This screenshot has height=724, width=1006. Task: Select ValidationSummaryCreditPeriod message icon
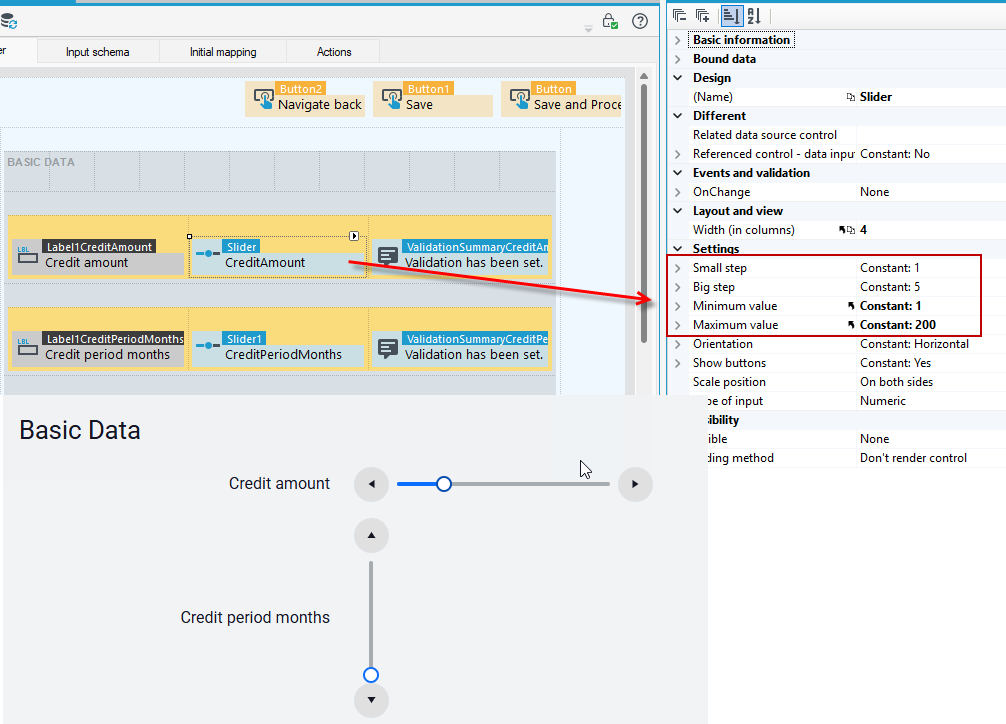[388, 348]
